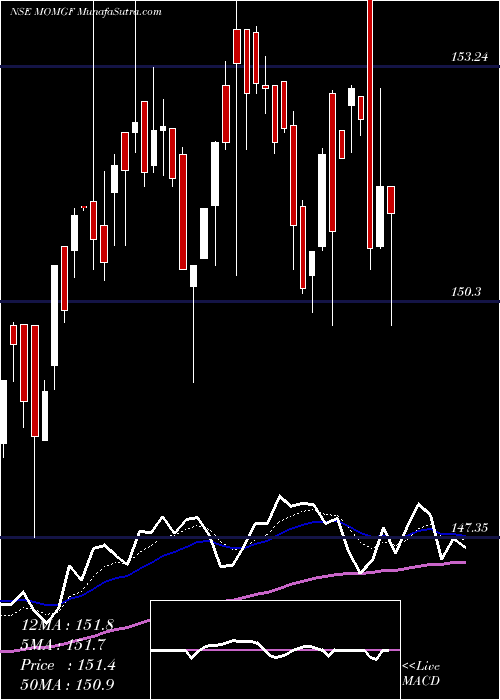
Task: Select the 147.35 price level label
Action: click(x=469, y=528)
